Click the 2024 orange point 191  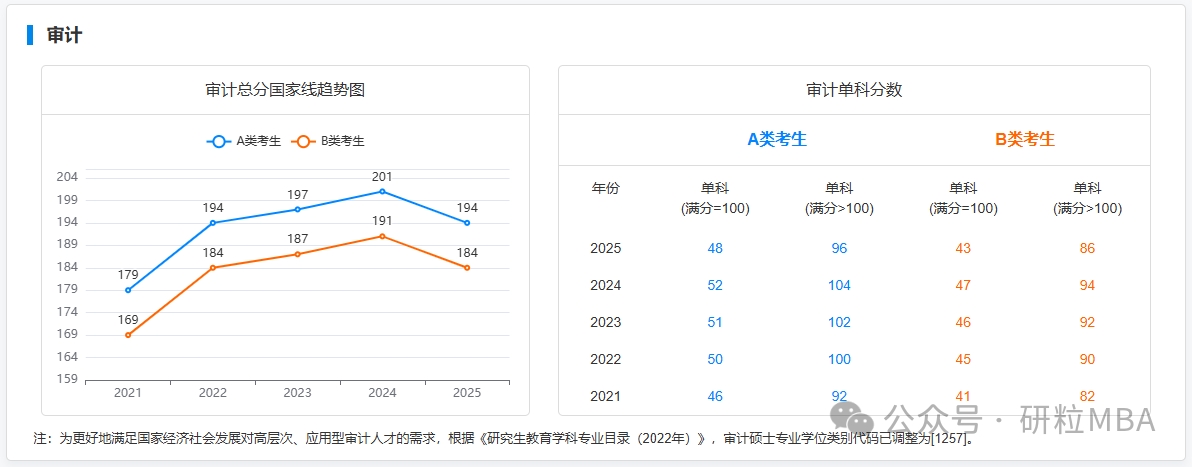[382, 236]
